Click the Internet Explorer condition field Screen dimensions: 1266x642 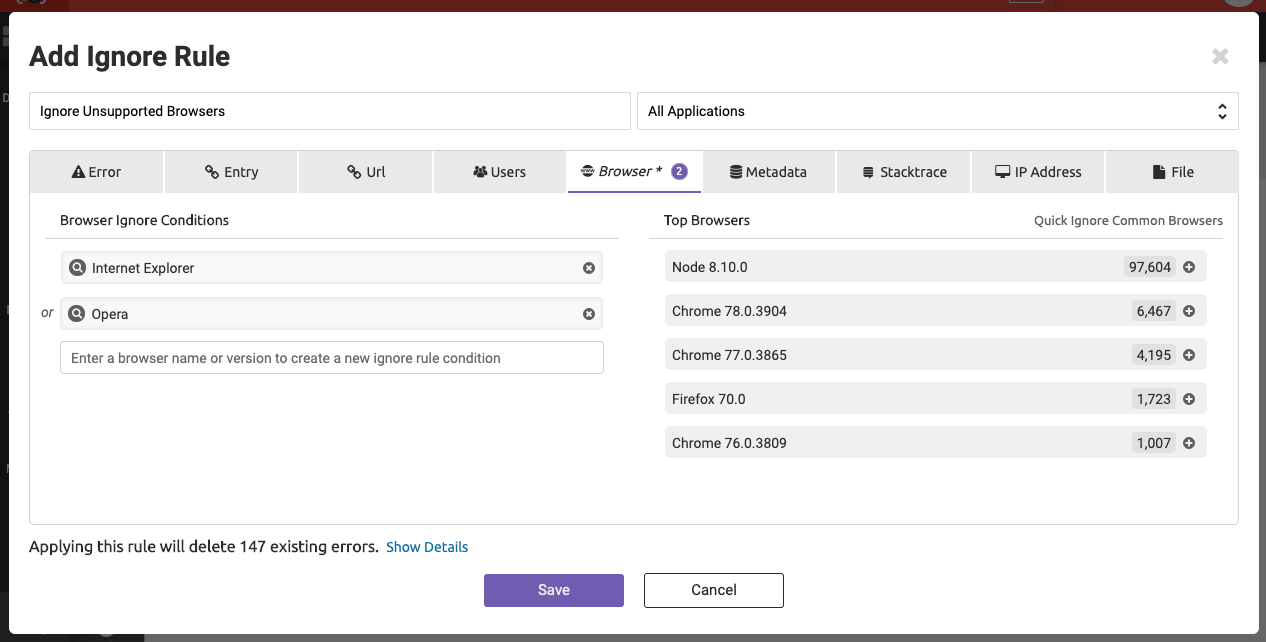tap(332, 268)
